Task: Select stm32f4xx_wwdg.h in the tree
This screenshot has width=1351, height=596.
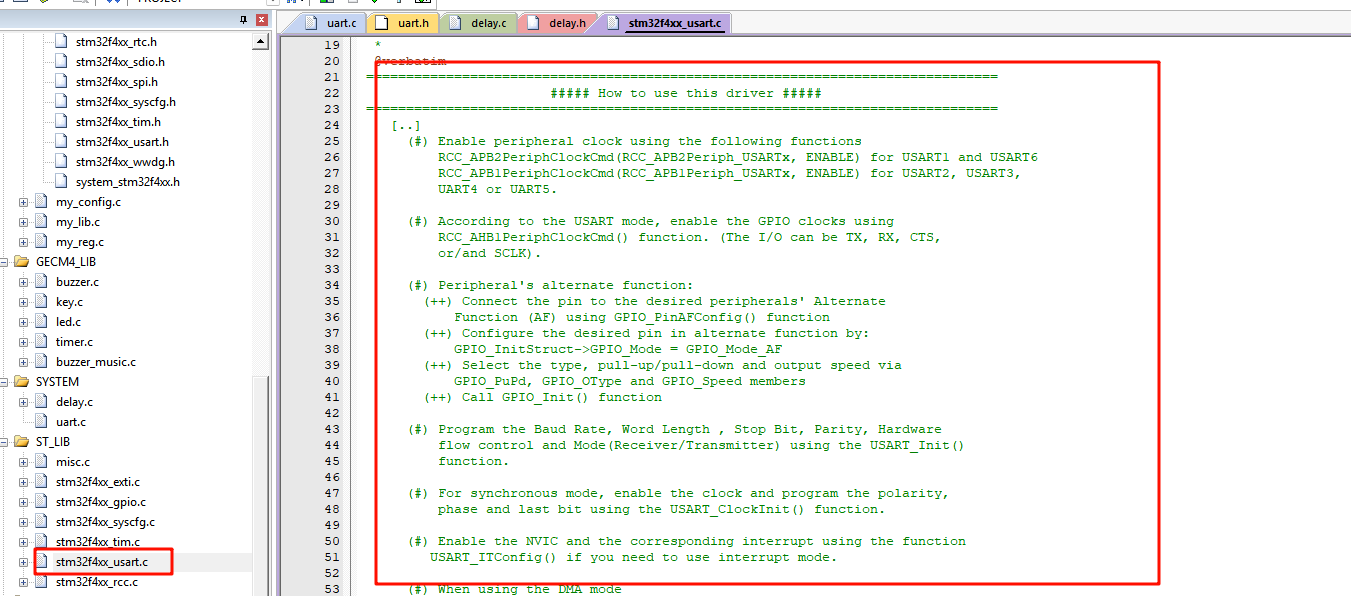Action: (x=125, y=162)
